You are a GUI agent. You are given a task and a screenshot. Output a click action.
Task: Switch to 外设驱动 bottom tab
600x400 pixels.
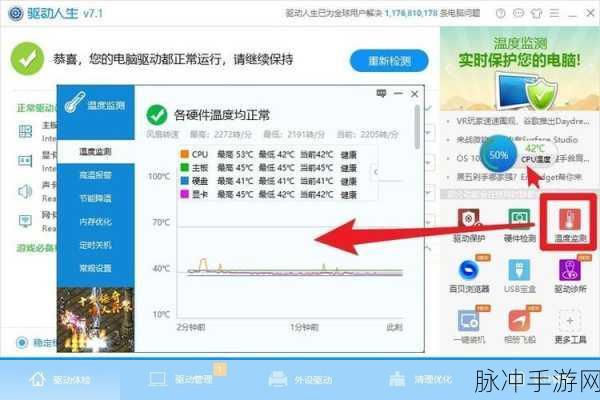tap(300, 380)
